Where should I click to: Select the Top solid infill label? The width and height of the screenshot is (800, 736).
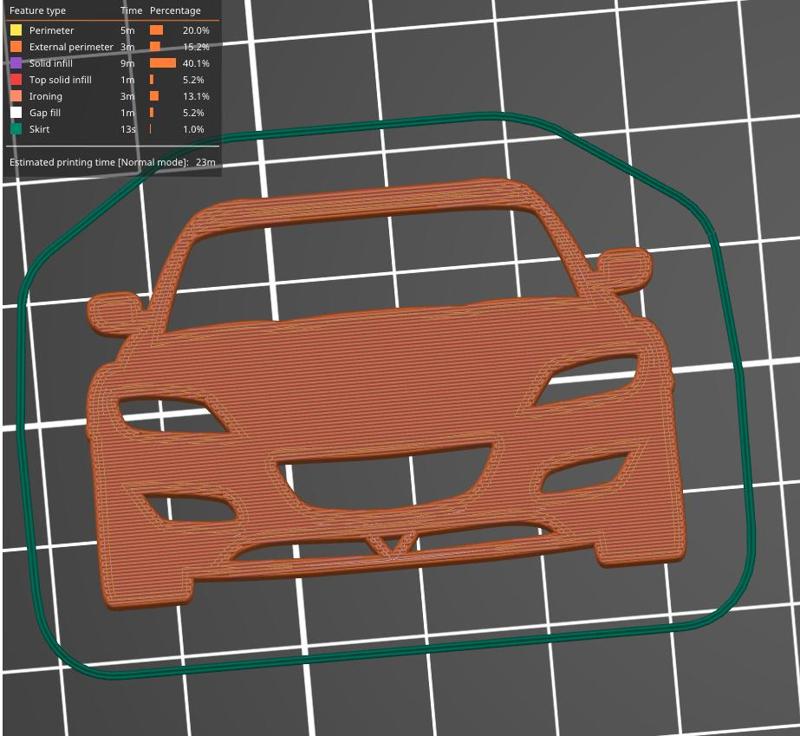pos(60,80)
